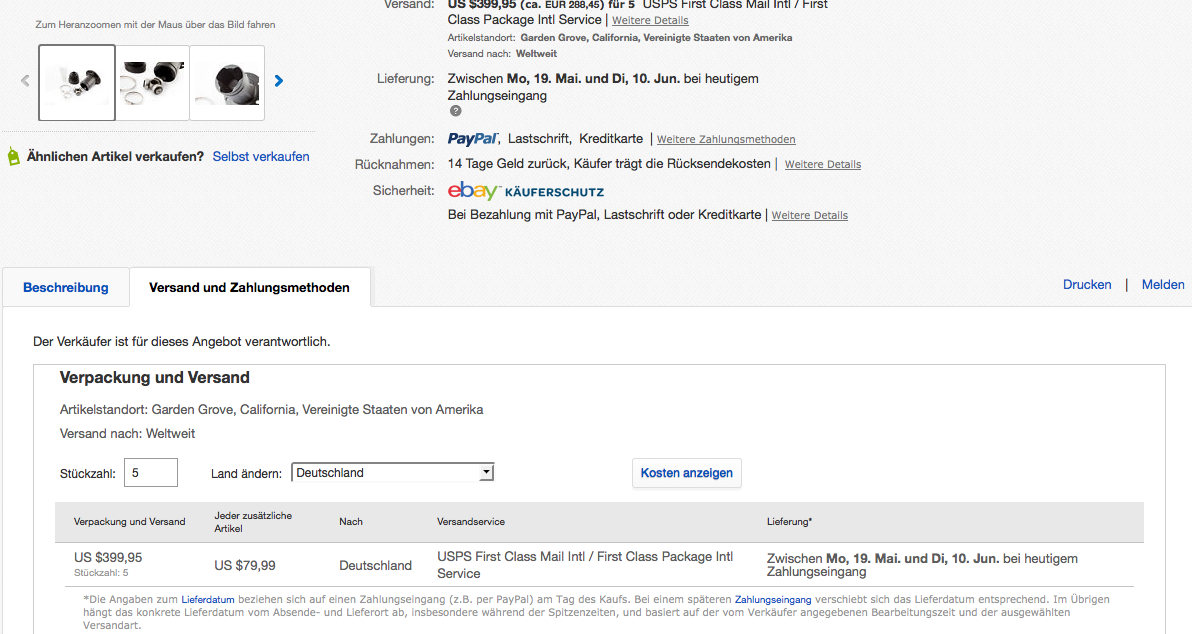Click the PayPal logo

473,139
